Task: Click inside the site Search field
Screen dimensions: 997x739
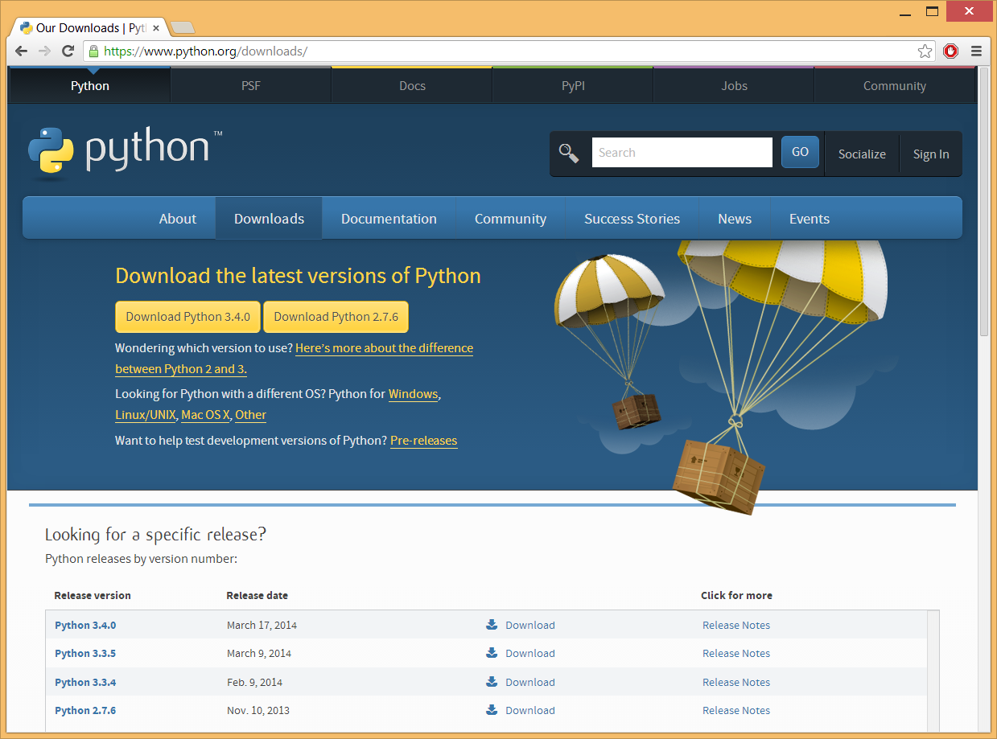Action: pyautogui.click(x=682, y=153)
